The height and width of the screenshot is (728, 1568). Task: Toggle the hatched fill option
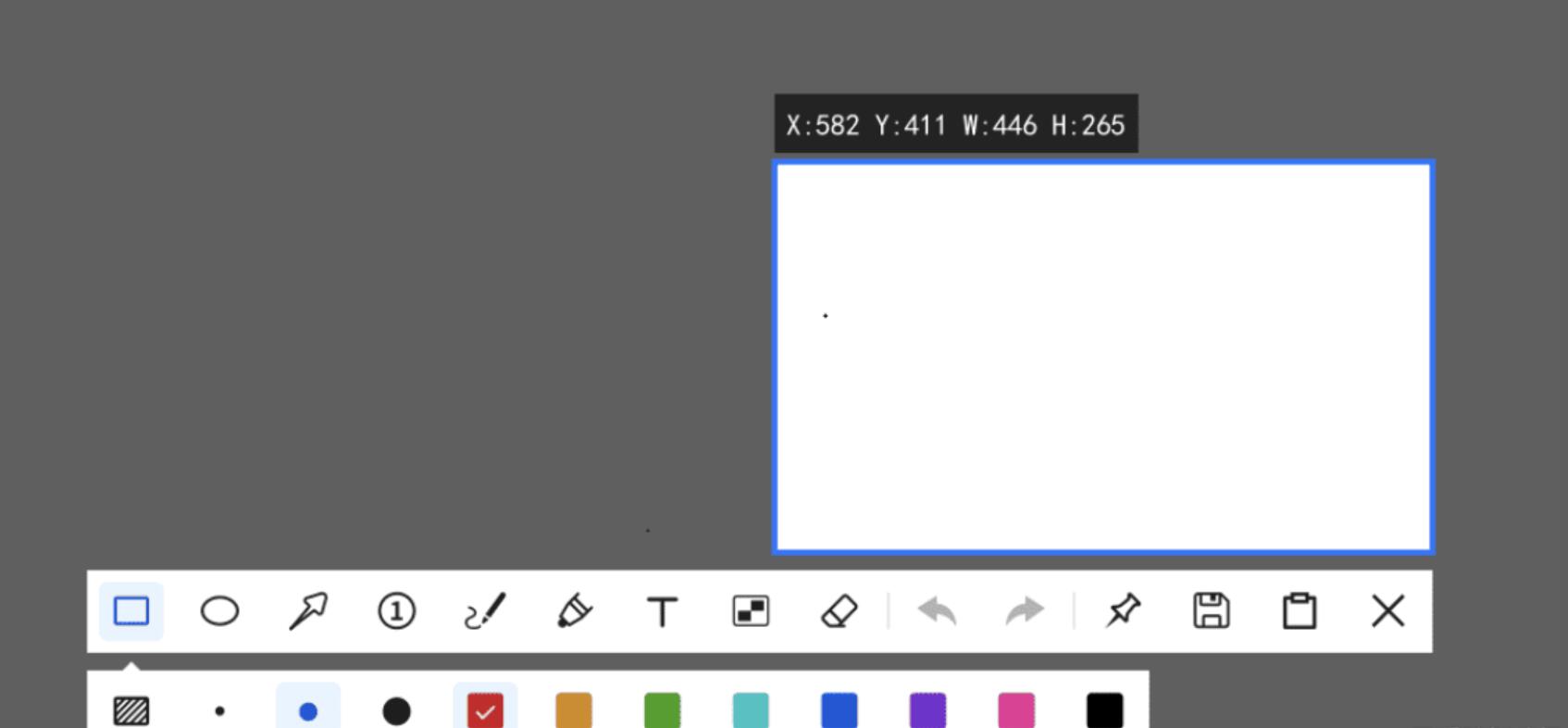131,711
